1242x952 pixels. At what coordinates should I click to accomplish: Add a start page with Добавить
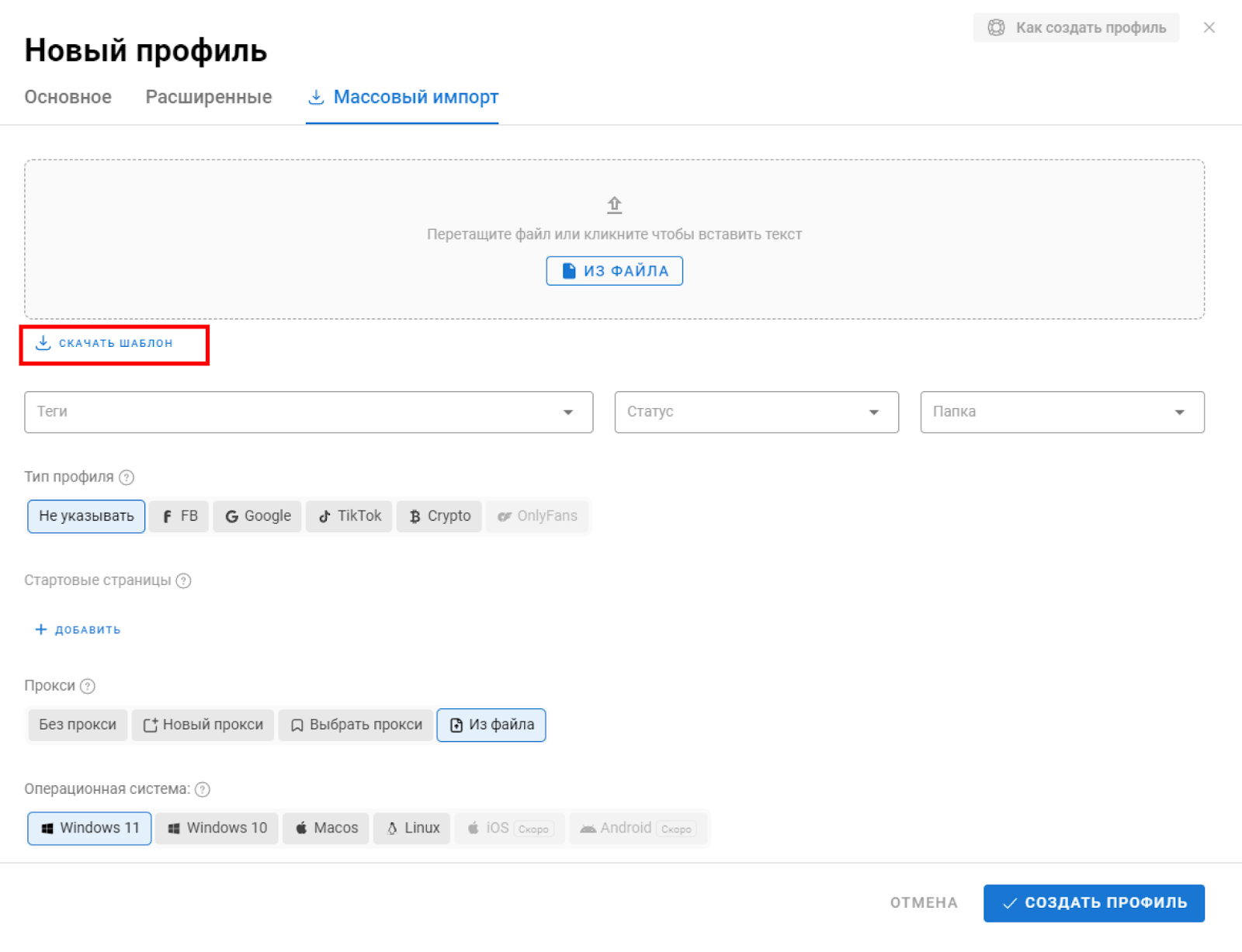tap(78, 629)
